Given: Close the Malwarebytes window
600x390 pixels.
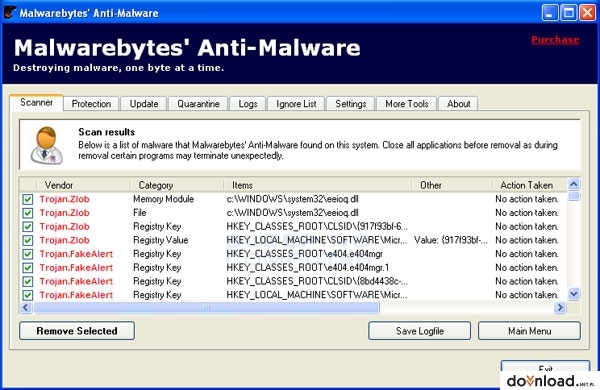Looking at the screenshot, I should (587, 13).
